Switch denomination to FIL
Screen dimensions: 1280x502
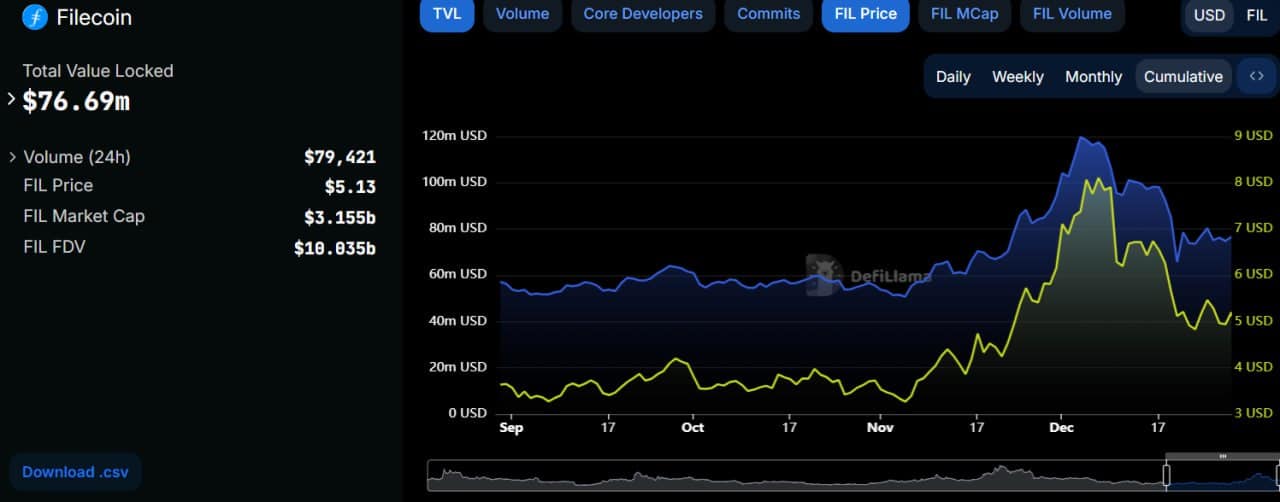pos(1256,15)
